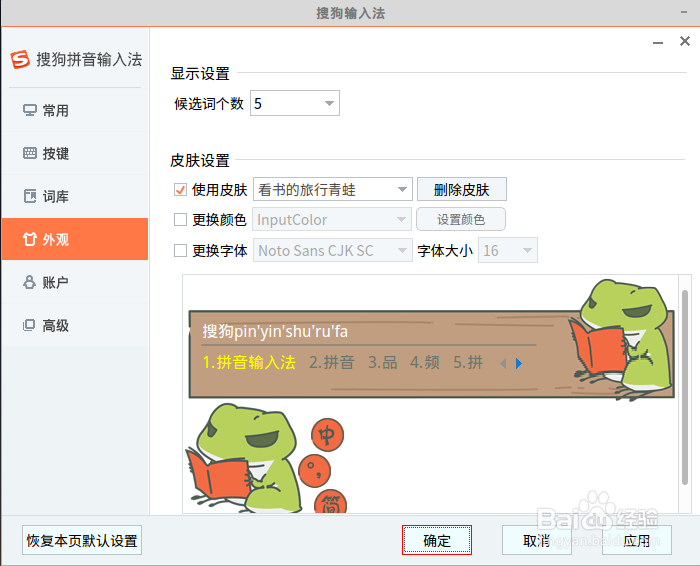Screen dimensions: 700x566
Task: Click the 简 simplified Chinese bubble in preview
Action: pyautogui.click(x=330, y=502)
